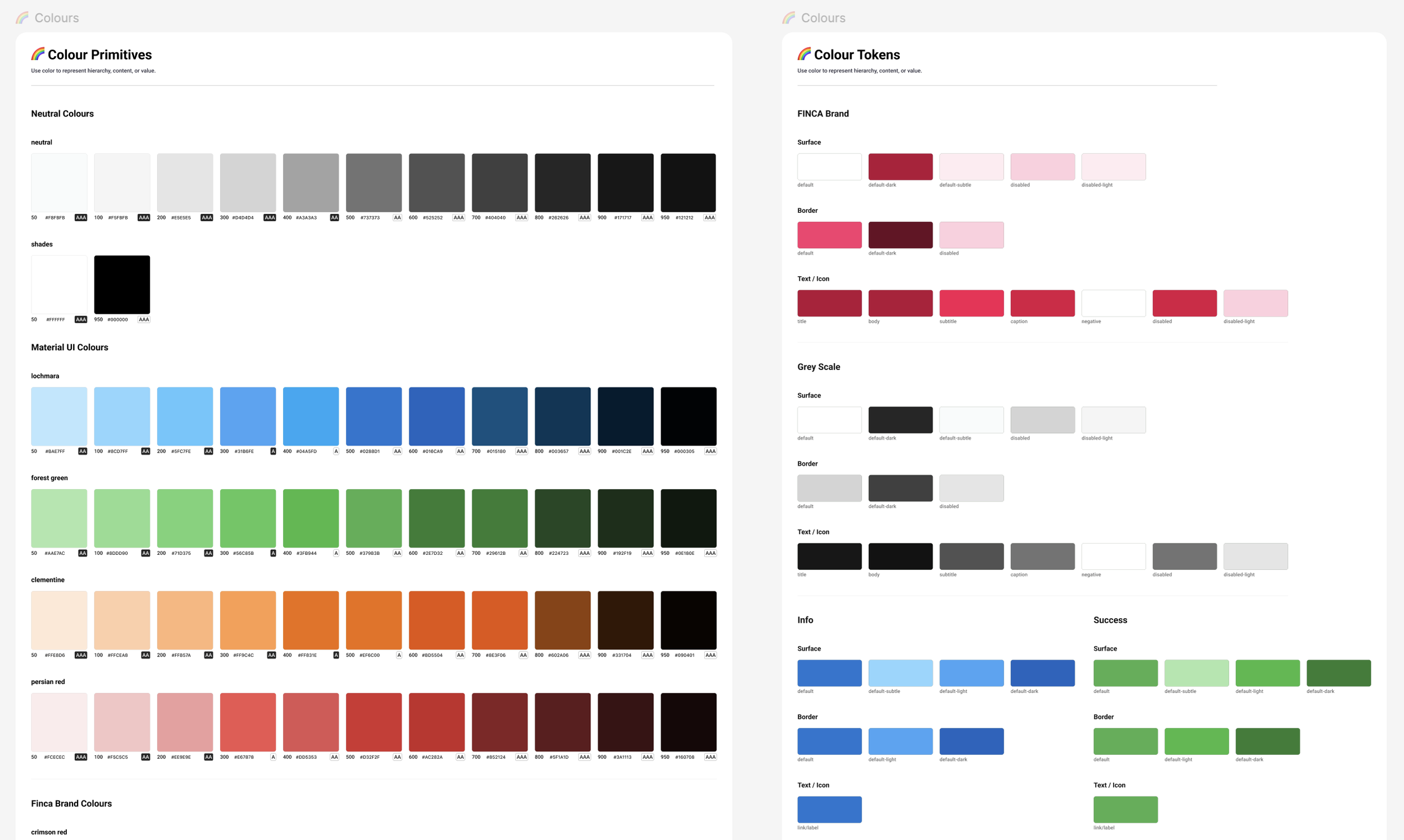Screen dimensions: 1404x840
Task: Click rainbow icon beside Colour Tokens title
Action: pos(804,54)
